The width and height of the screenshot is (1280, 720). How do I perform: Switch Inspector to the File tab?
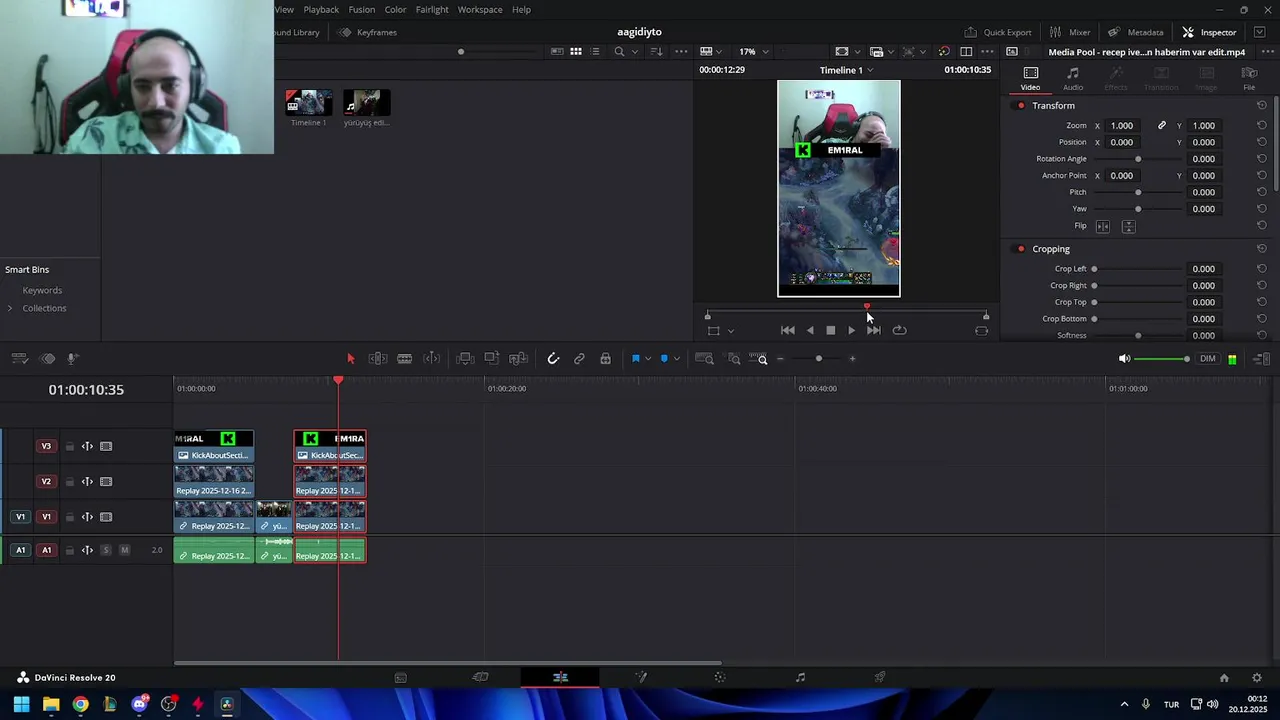1249,78
